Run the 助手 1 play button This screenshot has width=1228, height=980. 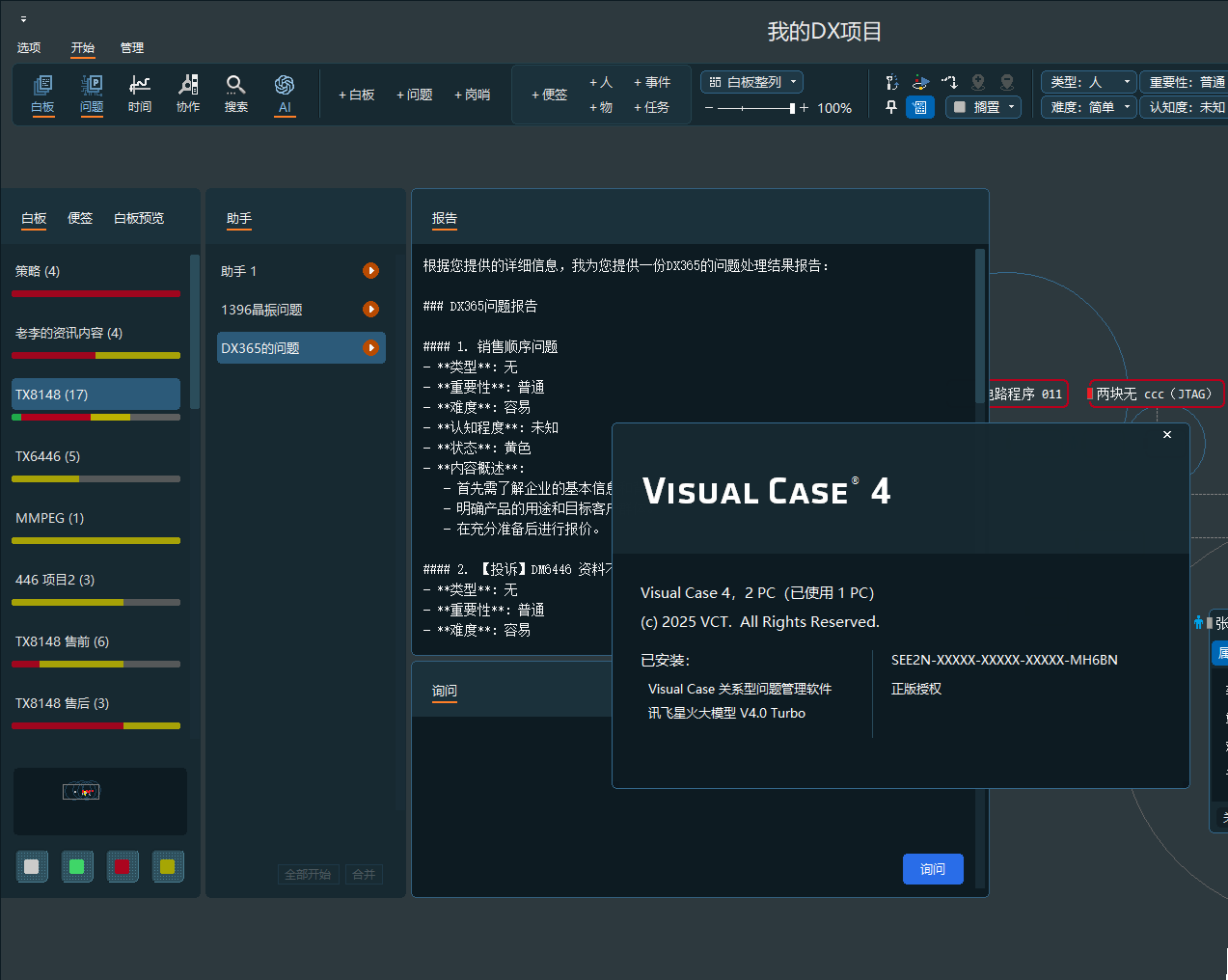pos(370,271)
